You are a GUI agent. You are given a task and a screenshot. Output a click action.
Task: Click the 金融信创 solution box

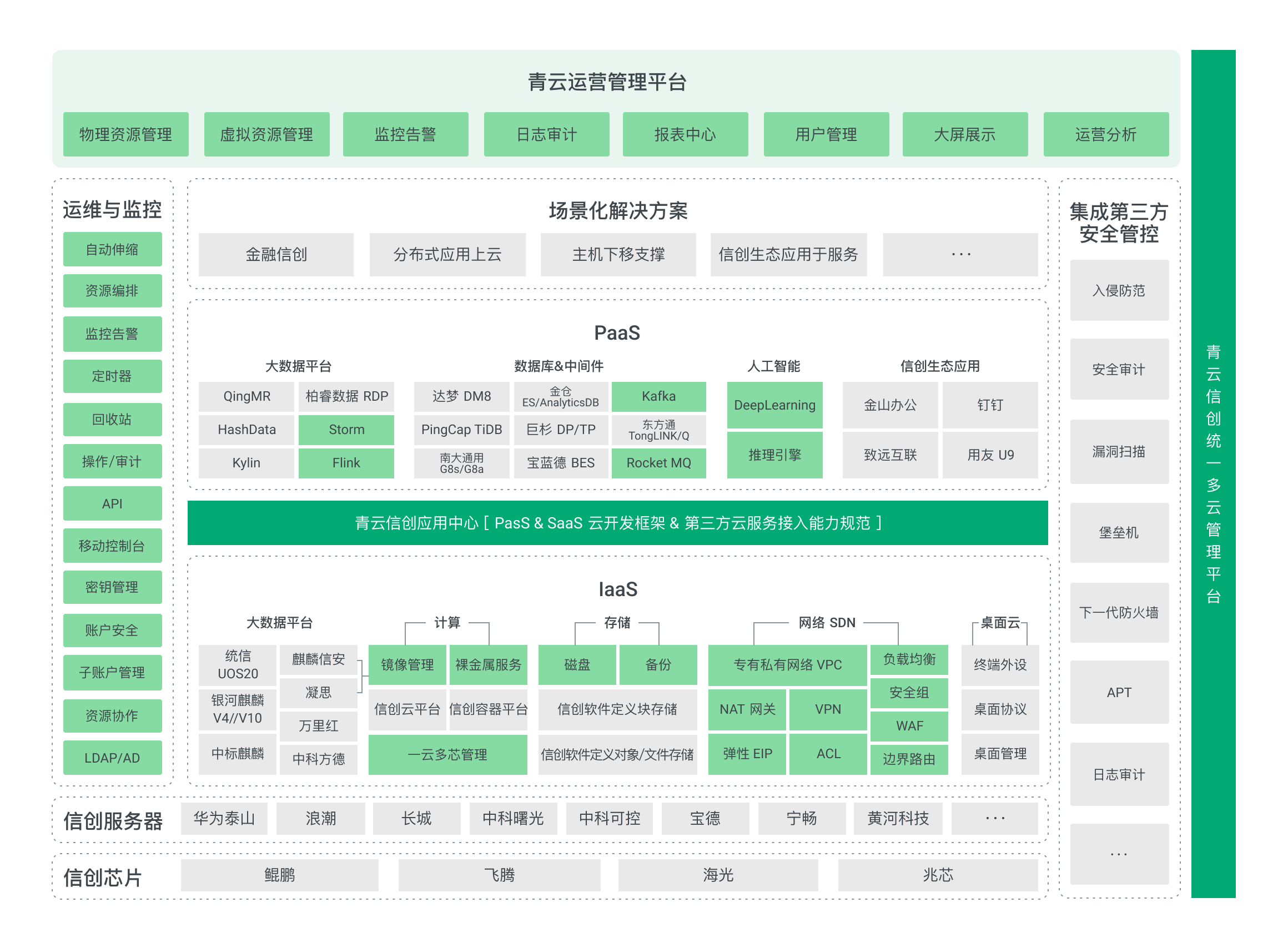coord(276,254)
